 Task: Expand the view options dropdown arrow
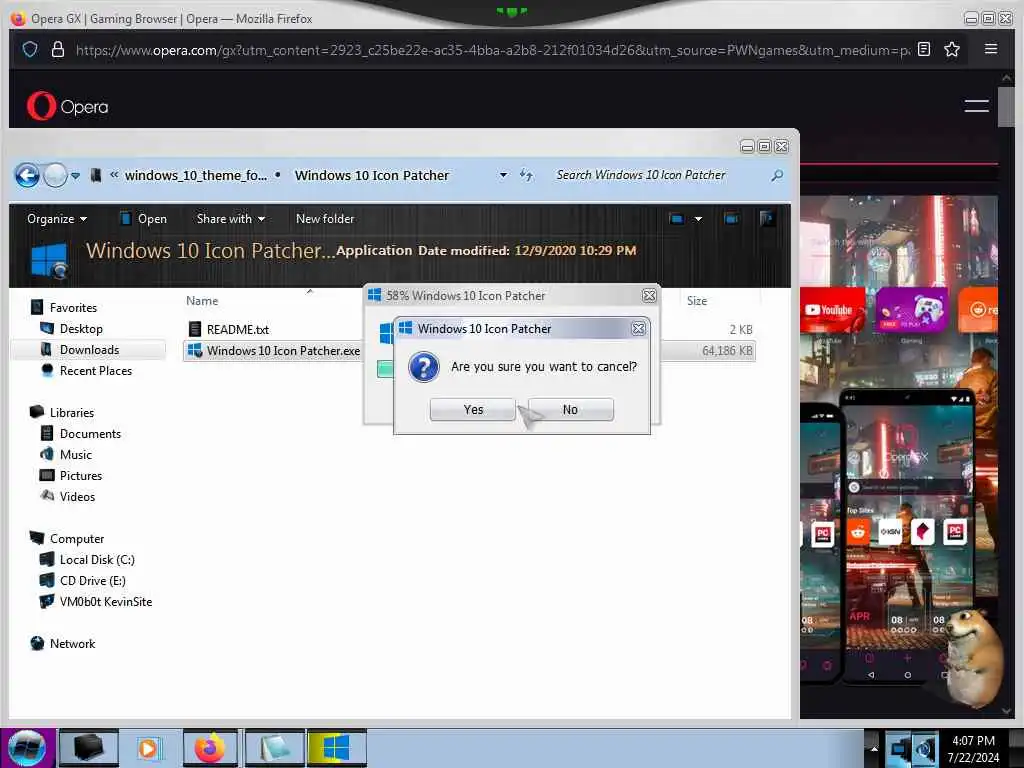(698, 219)
